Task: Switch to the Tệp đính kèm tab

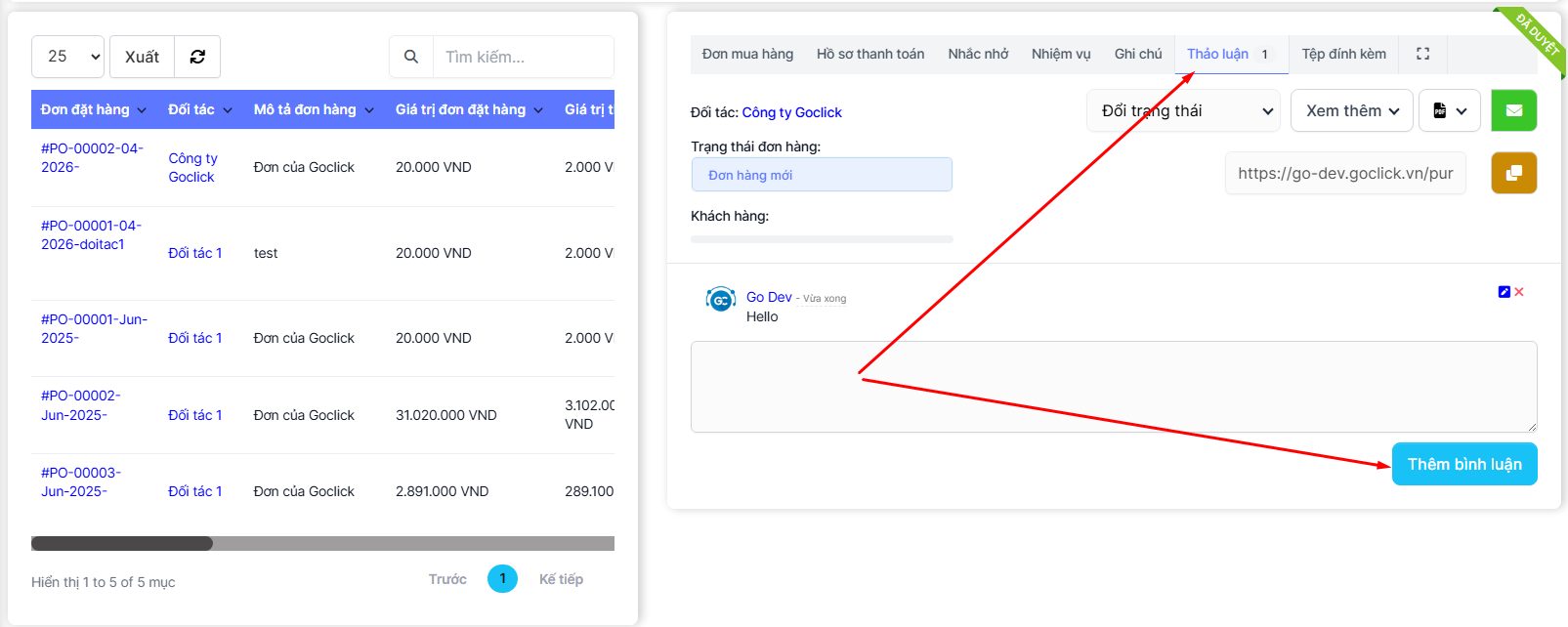Action: 1343,54
